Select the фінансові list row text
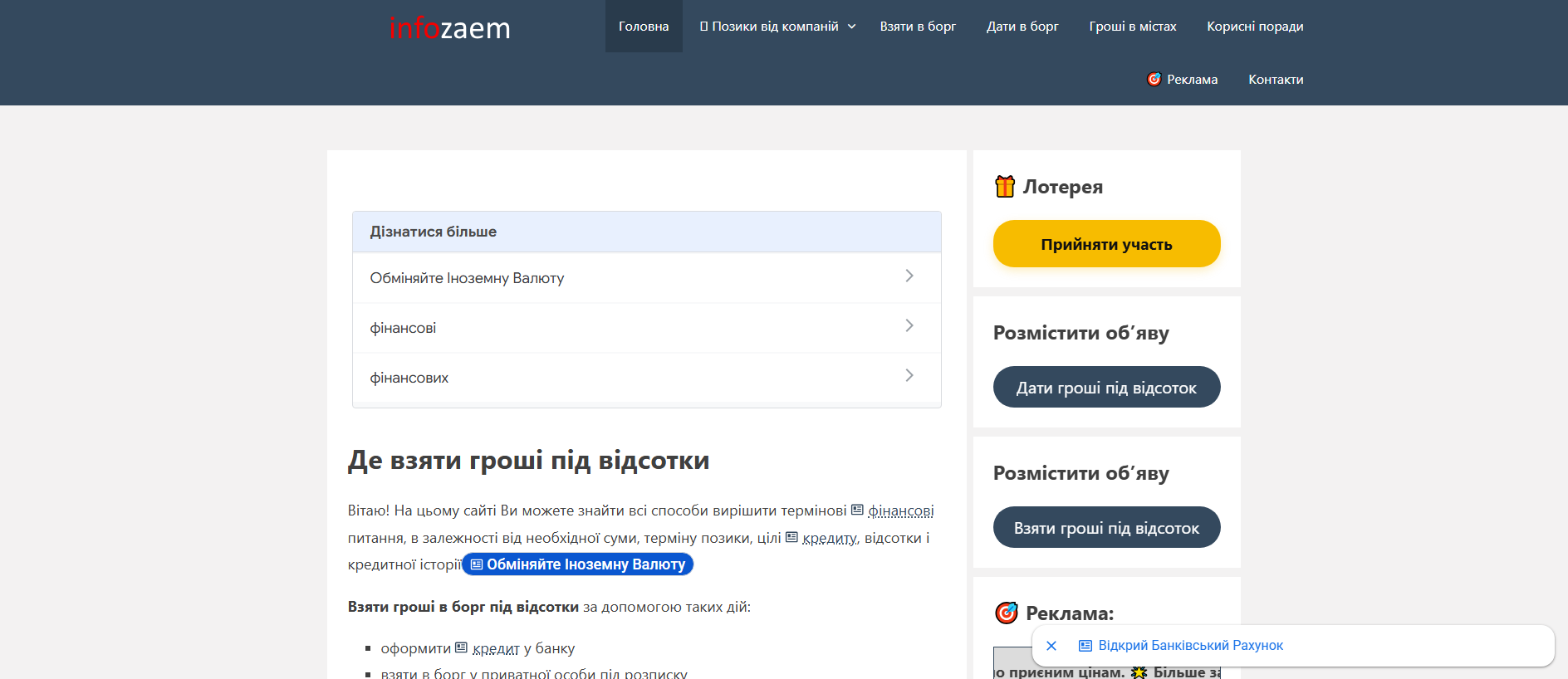The image size is (1568, 679). pyautogui.click(x=403, y=328)
